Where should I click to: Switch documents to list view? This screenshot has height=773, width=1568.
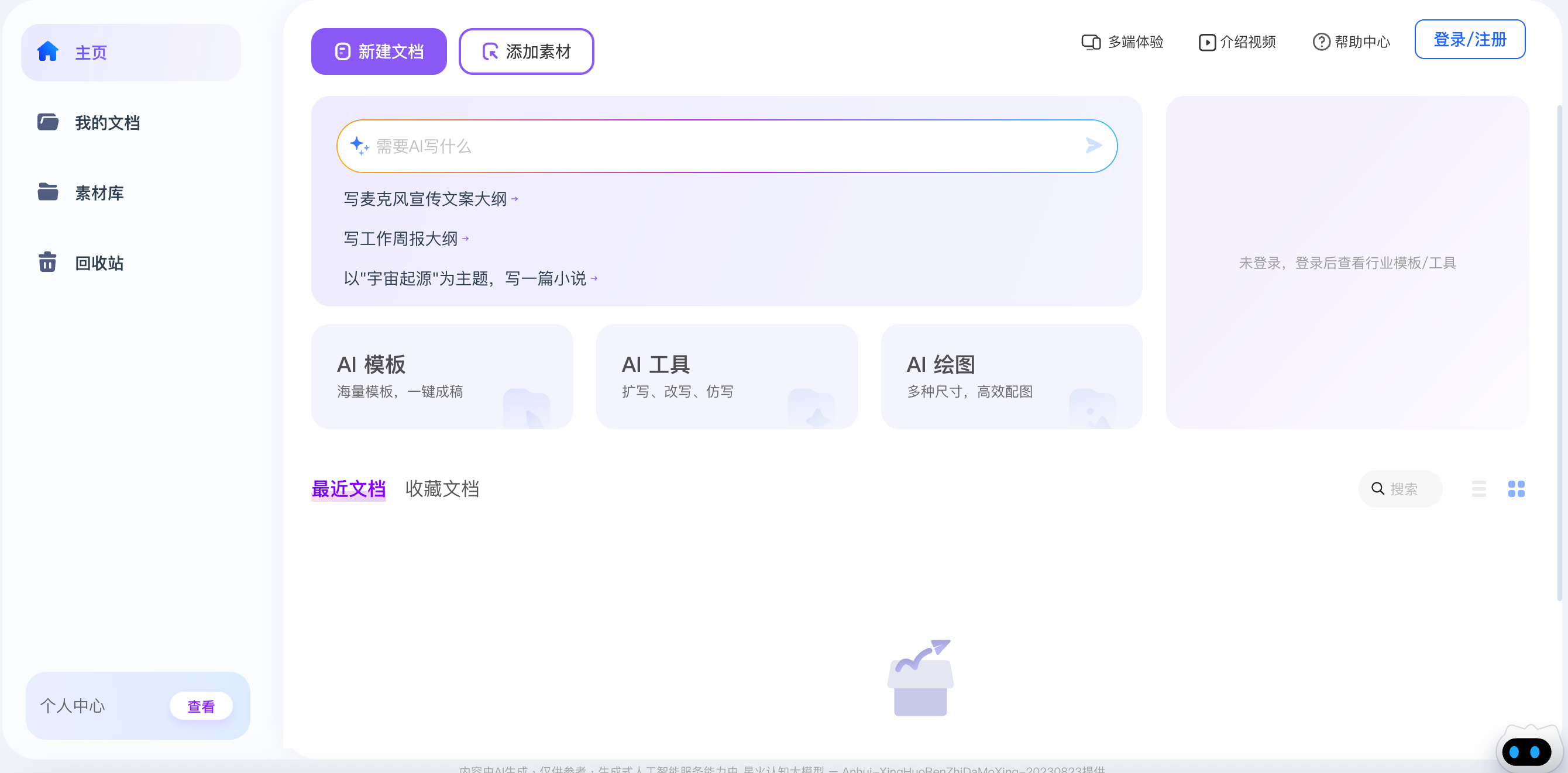(1480, 488)
